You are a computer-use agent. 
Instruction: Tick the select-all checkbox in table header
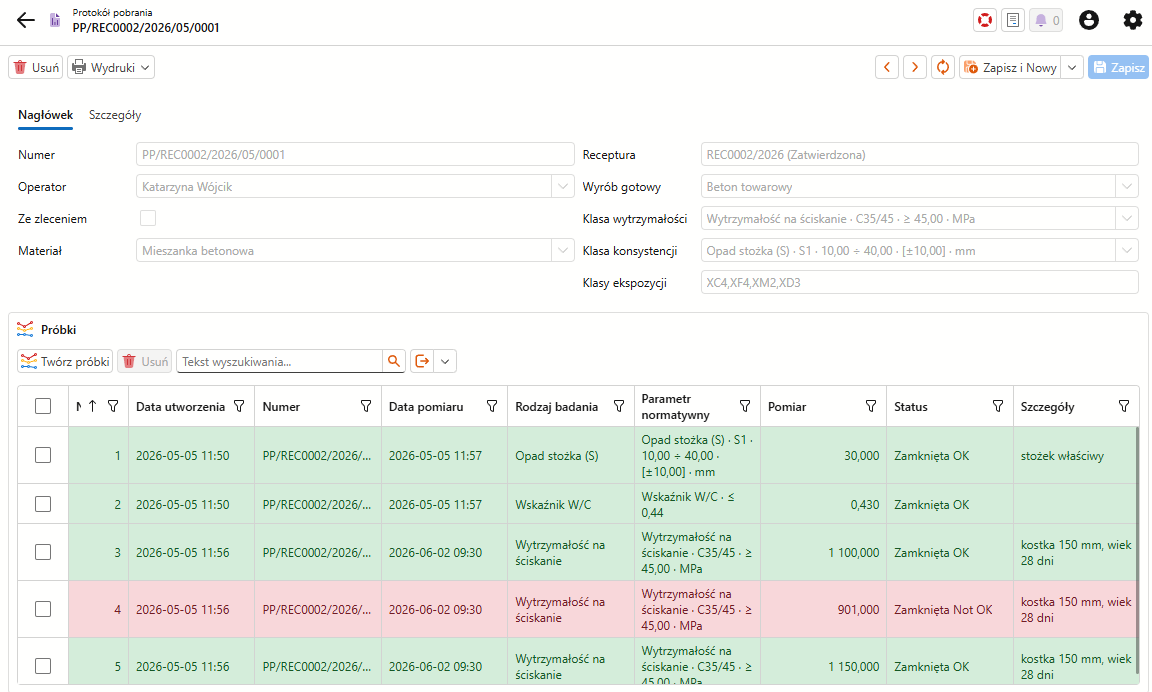[x=43, y=406]
